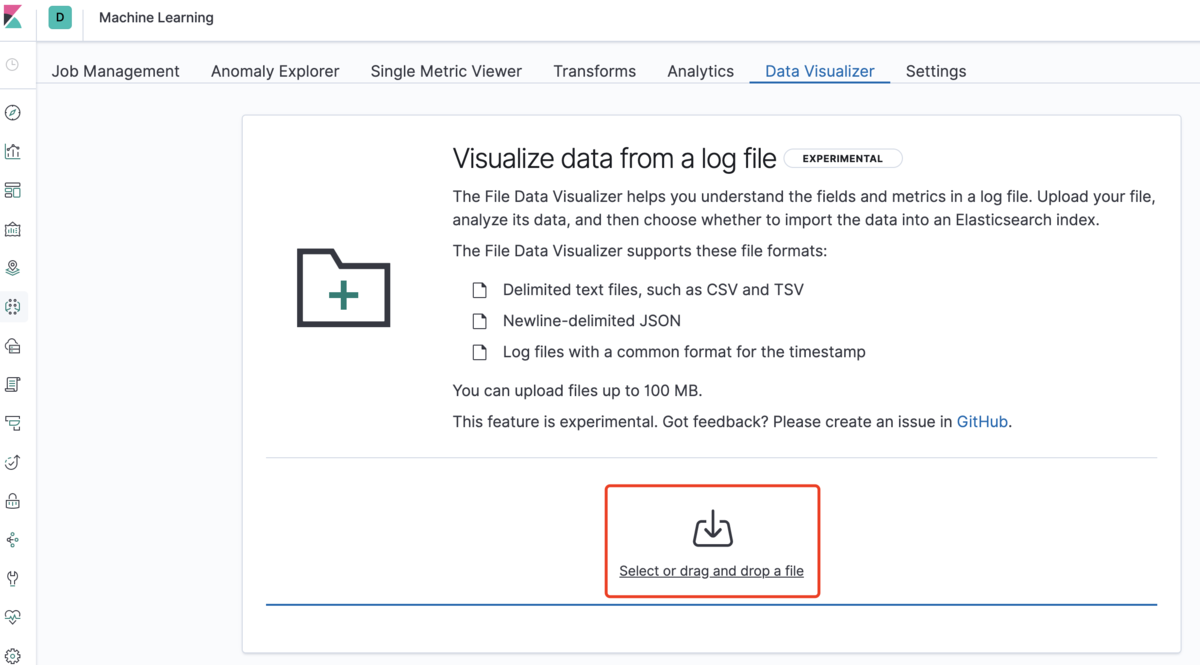
Task: Click the Kibana logo
Action: tap(15, 17)
